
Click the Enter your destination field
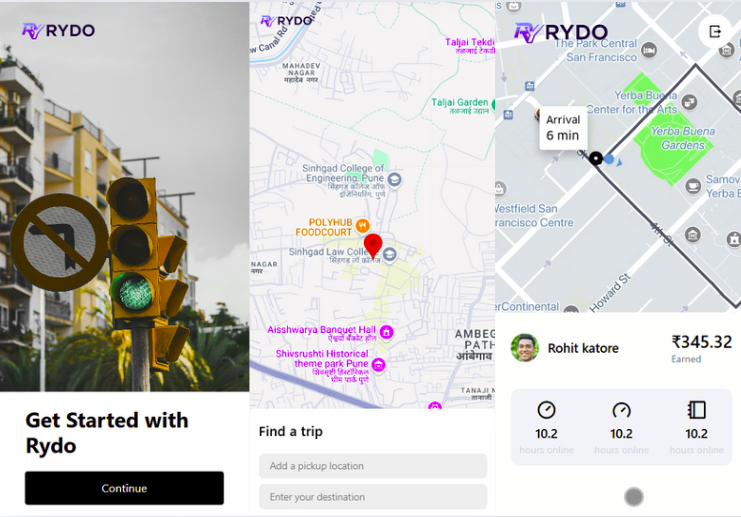click(x=373, y=497)
